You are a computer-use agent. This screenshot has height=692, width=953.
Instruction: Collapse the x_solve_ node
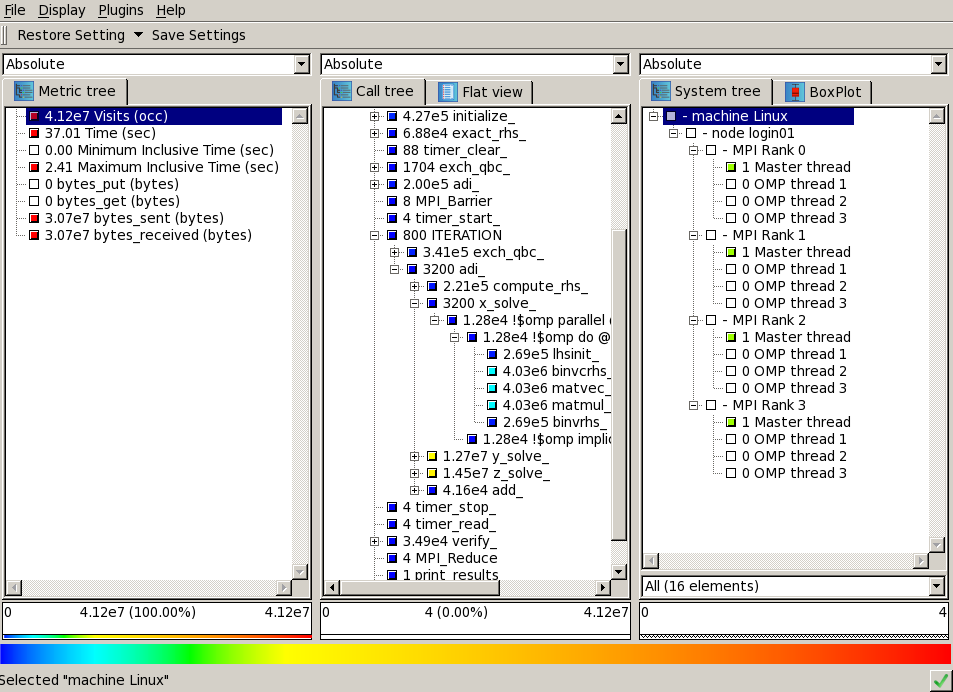point(415,303)
